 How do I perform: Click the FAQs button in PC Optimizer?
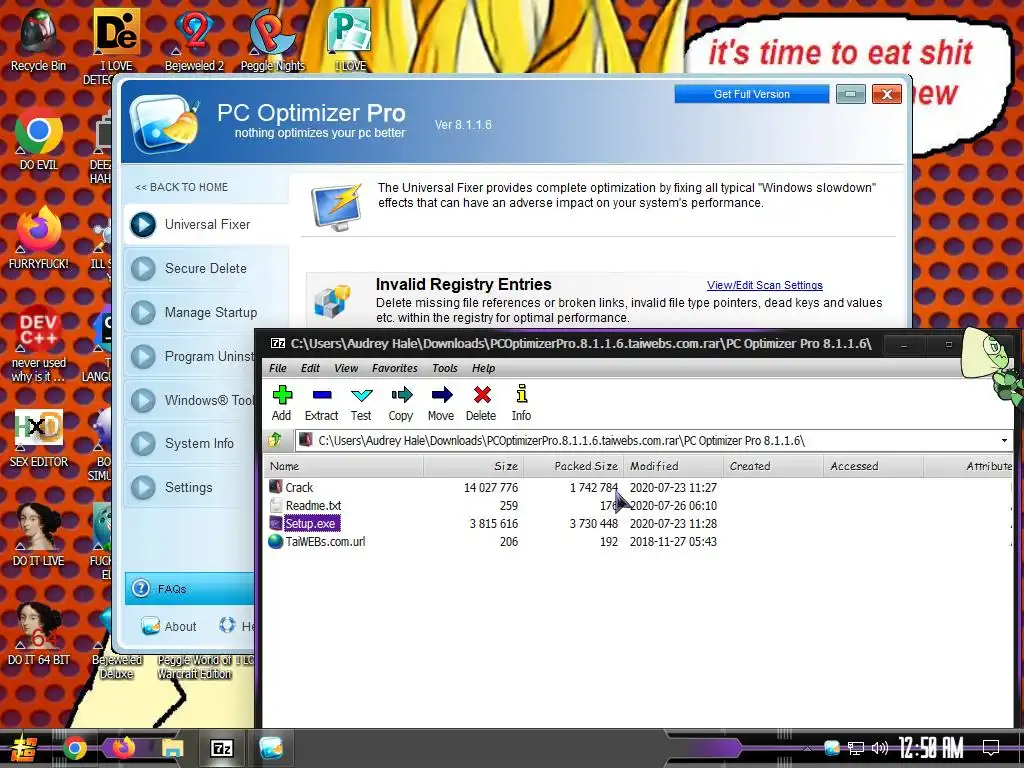coord(189,588)
